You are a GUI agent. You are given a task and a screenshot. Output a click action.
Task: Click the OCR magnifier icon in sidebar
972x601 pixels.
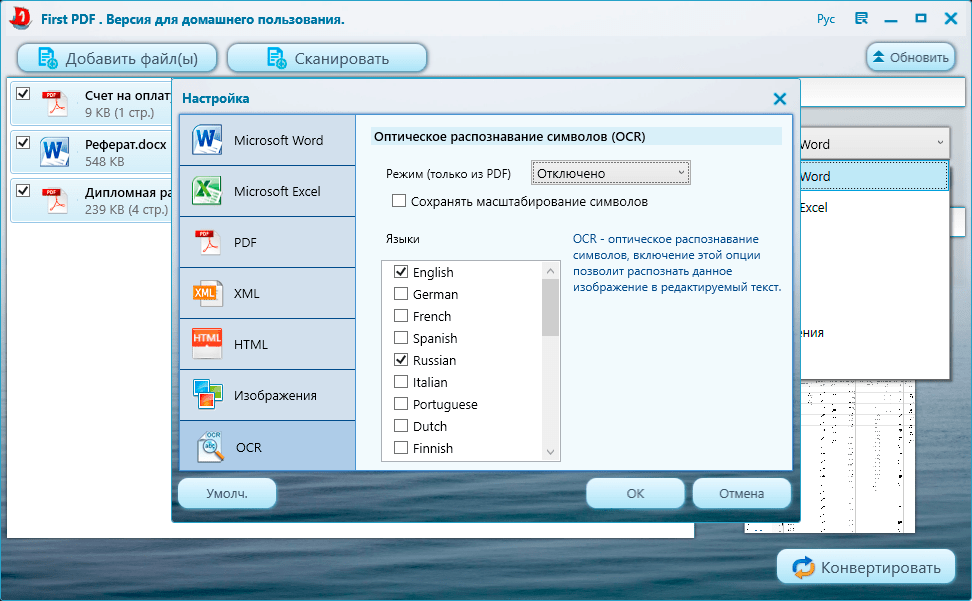point(210,447)
